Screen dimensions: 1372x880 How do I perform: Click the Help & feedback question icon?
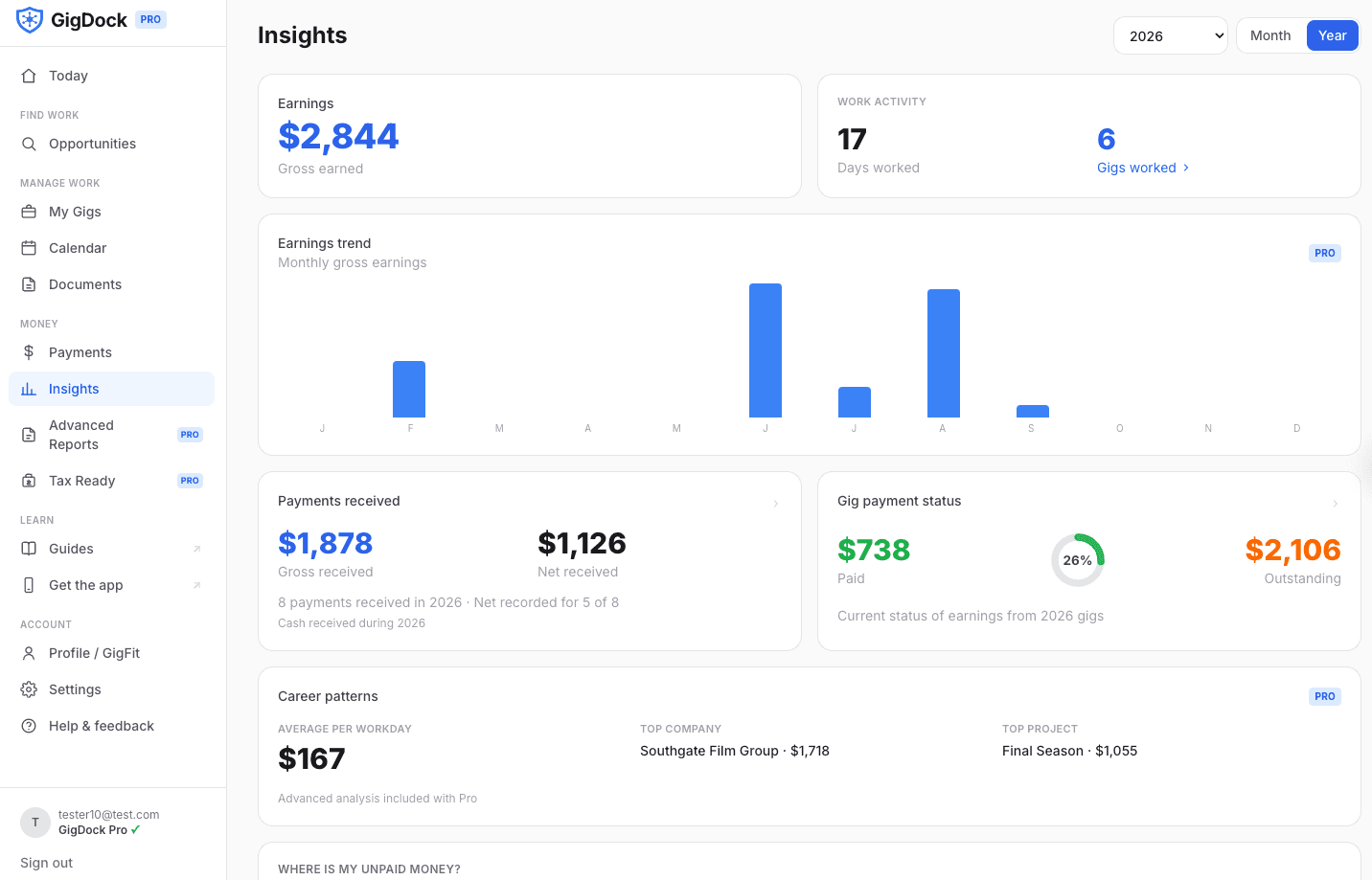[29, 726]
